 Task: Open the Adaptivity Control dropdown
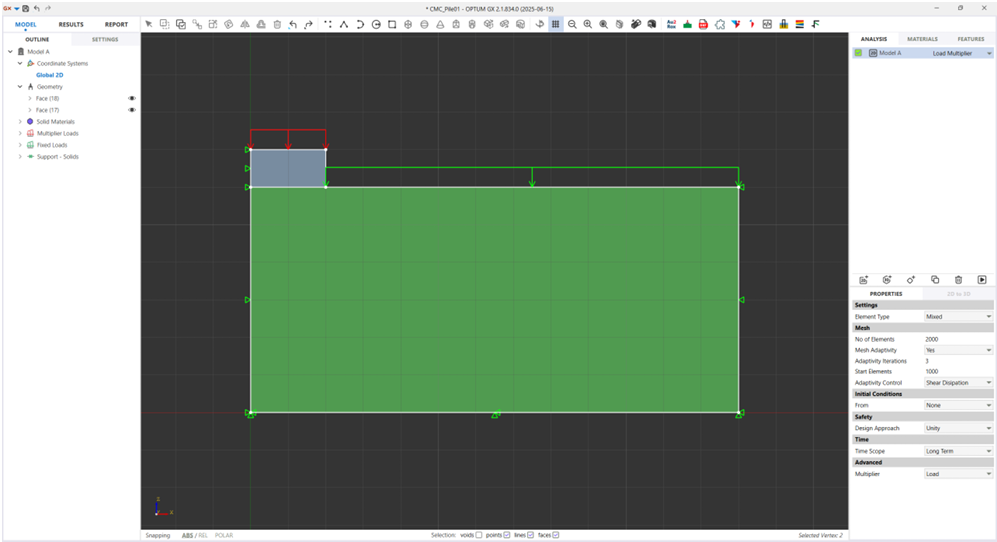(958, 383)
